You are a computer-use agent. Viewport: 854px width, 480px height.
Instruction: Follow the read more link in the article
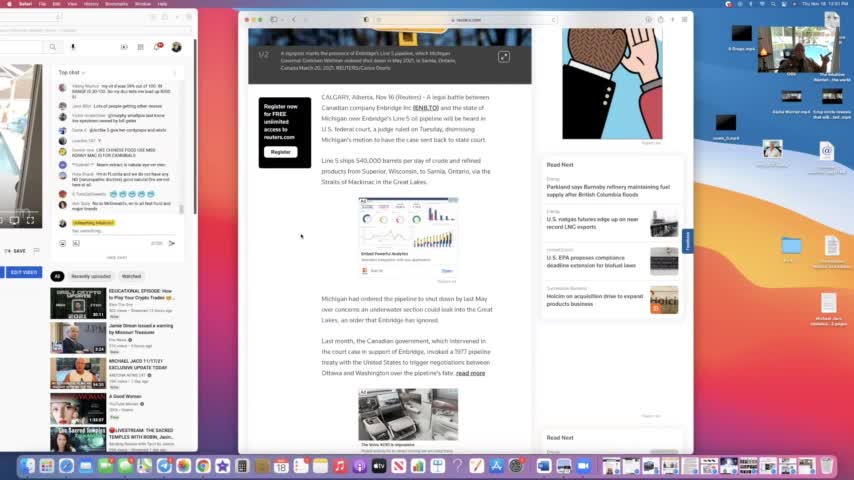(470, 373)
